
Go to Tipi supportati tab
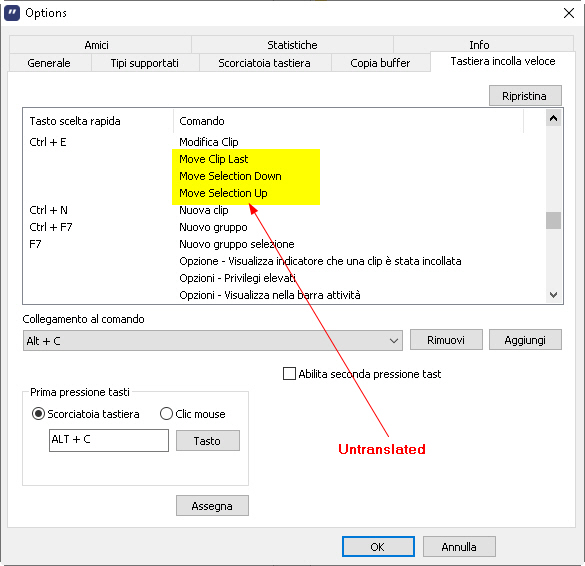click(x=145, y=63)
